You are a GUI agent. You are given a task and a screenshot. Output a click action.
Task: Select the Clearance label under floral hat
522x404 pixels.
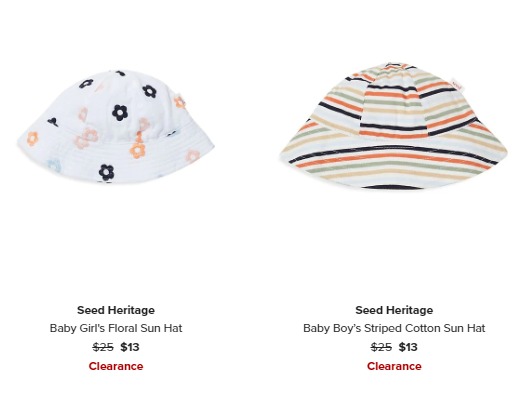(116, 366)
